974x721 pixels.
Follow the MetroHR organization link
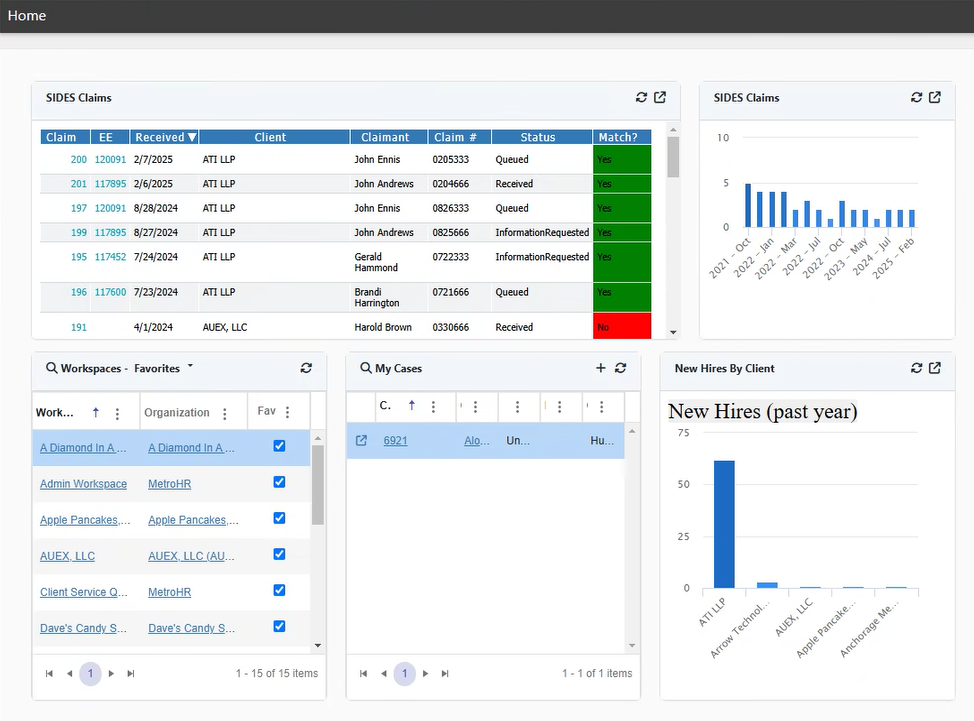pos(168,483)
